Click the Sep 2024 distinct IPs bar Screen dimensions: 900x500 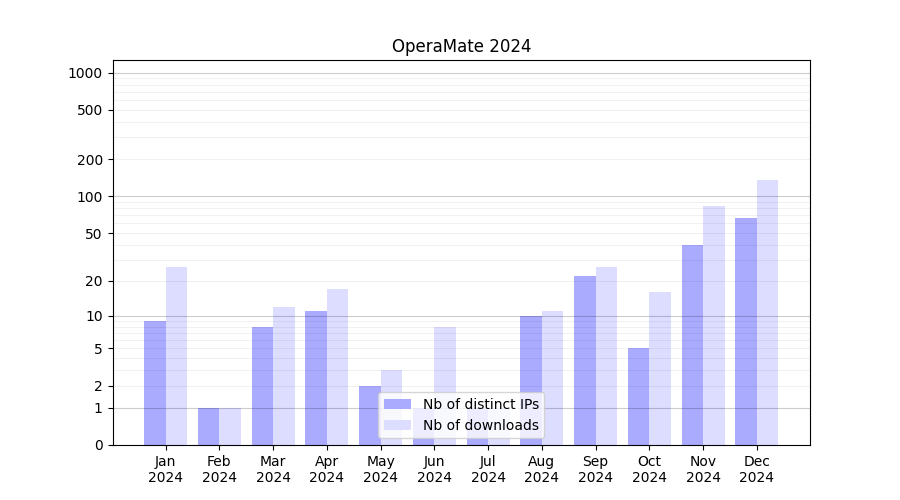point(585,360)
